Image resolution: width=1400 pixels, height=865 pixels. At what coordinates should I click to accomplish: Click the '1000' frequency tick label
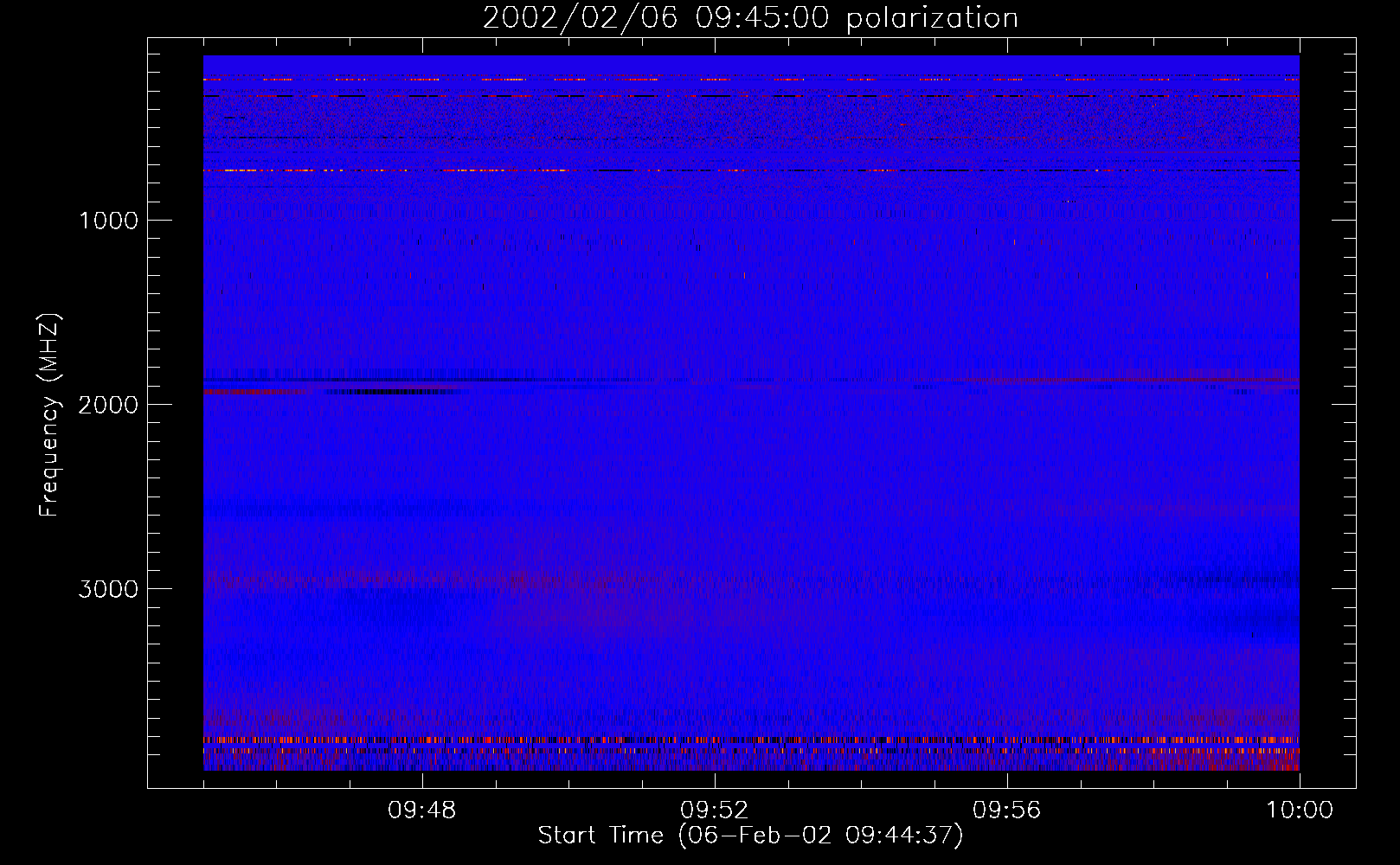[x=108, y=221]
